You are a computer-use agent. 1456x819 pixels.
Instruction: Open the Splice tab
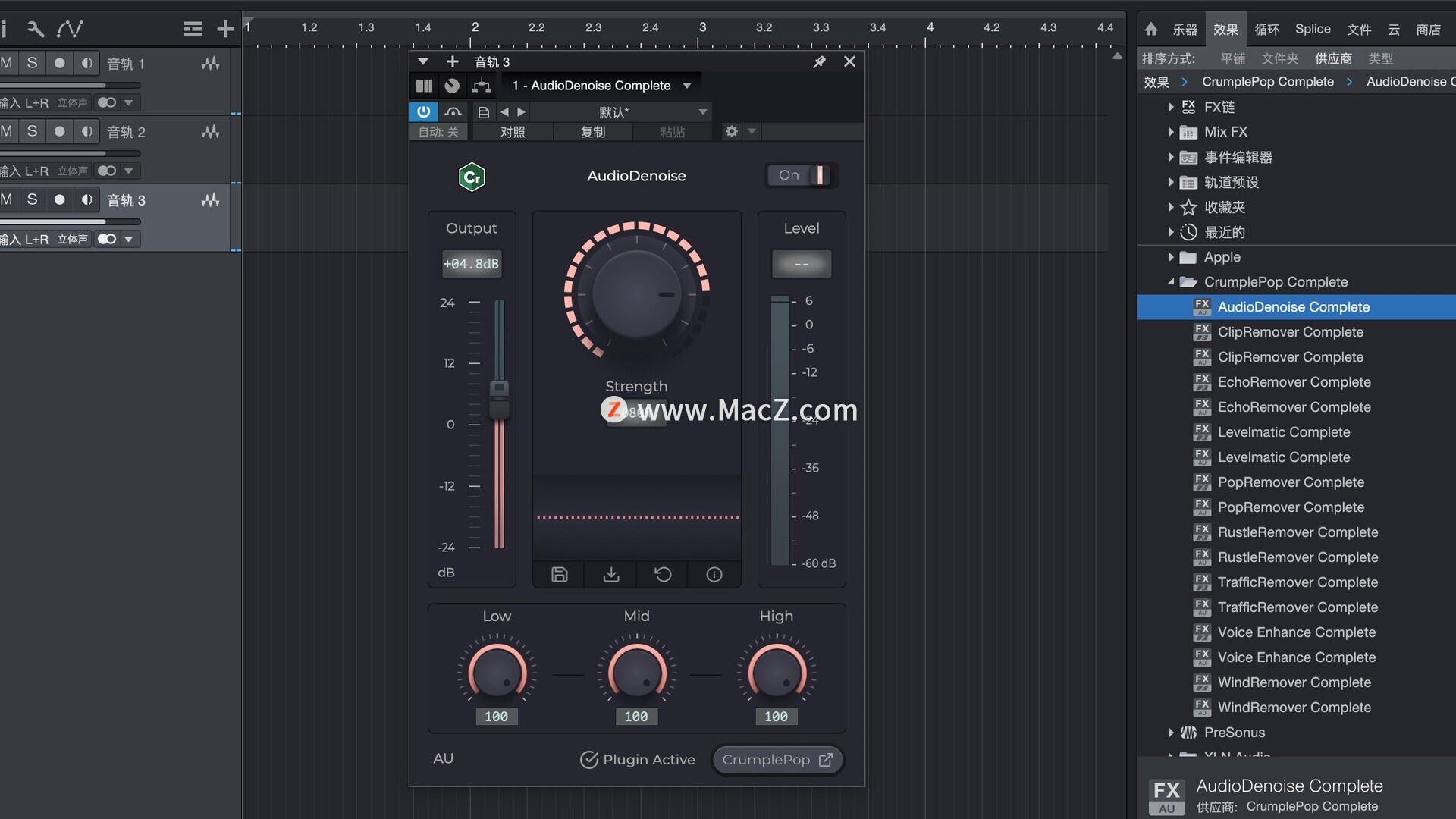coord(1313,29)
